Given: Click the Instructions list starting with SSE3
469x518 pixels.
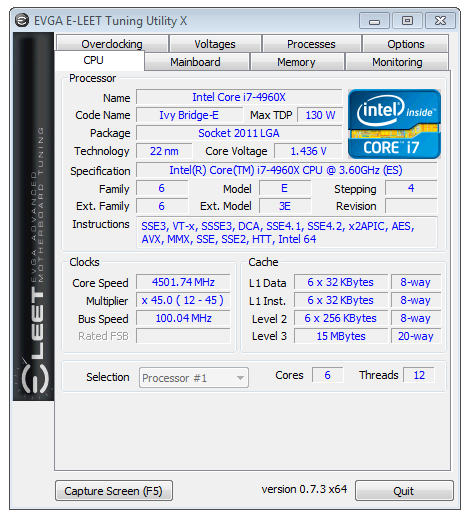Looking at the screenshot, I should pos(287,233).
